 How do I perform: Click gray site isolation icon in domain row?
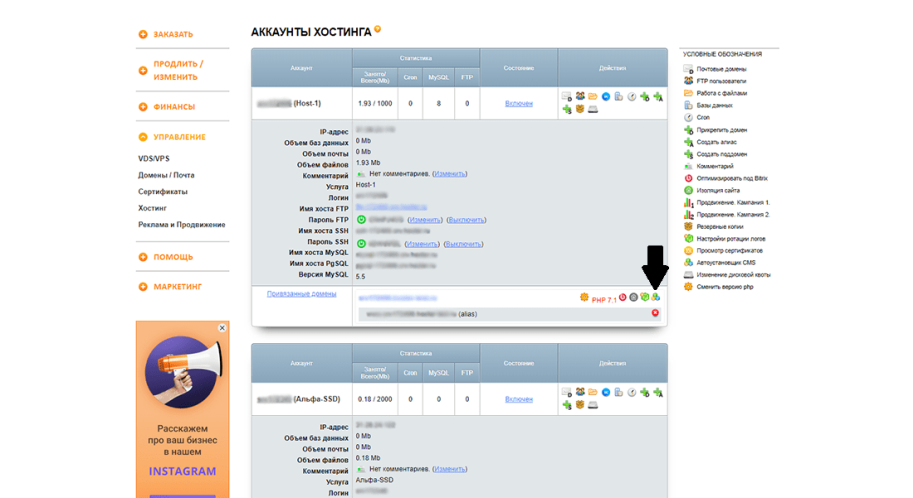pos(634,297)
